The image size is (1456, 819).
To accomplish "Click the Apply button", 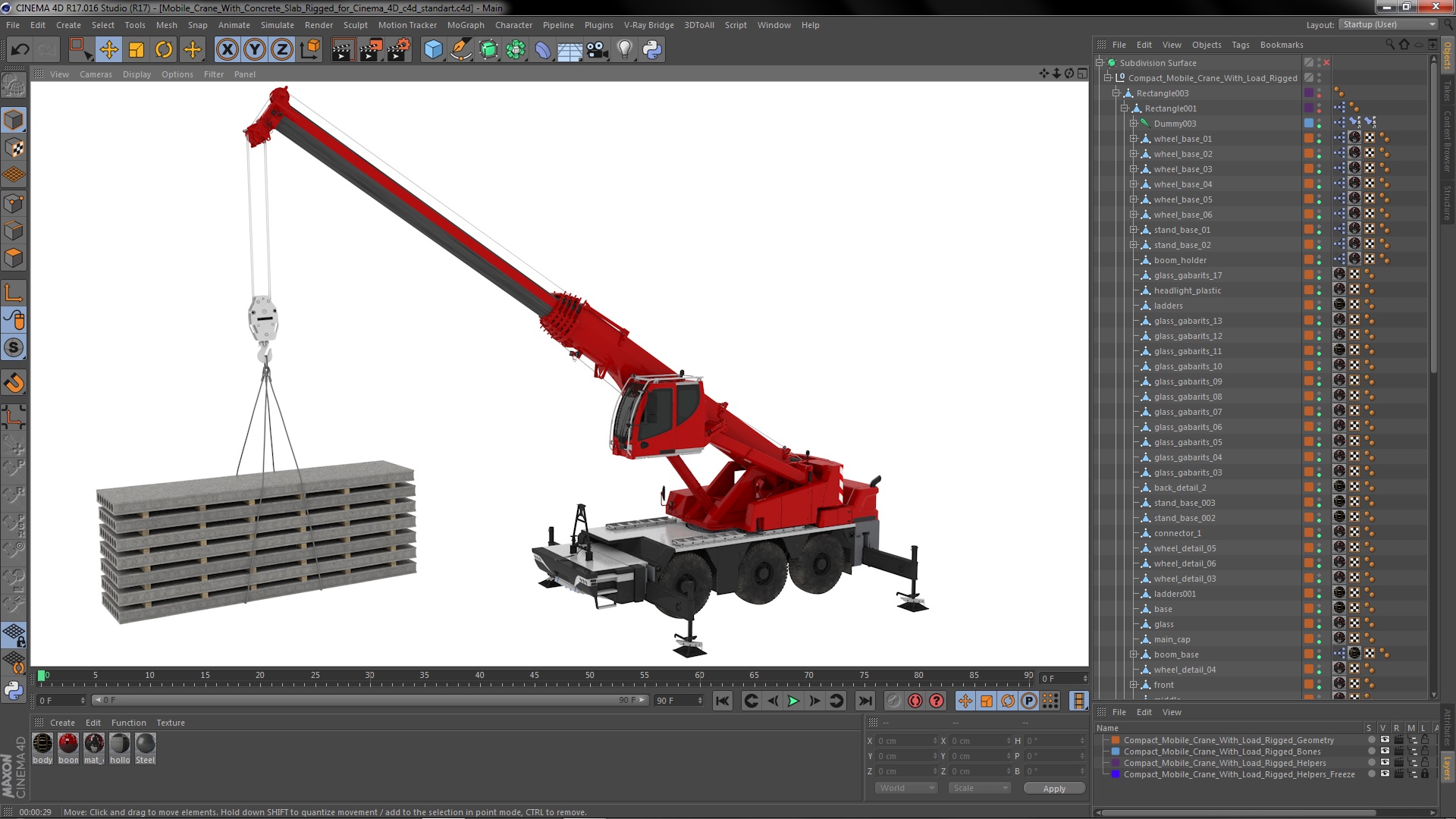I will point(1053,789).
